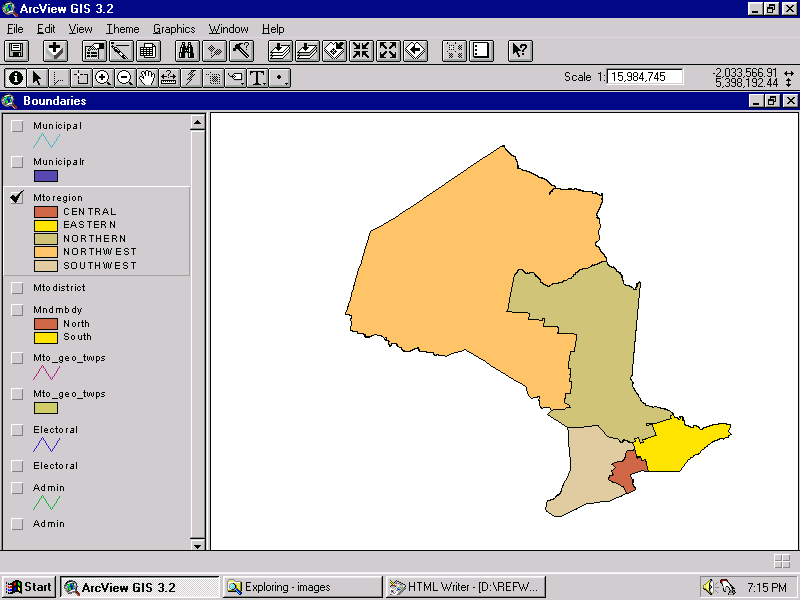Select the Pan hand tool

[147, 78]
